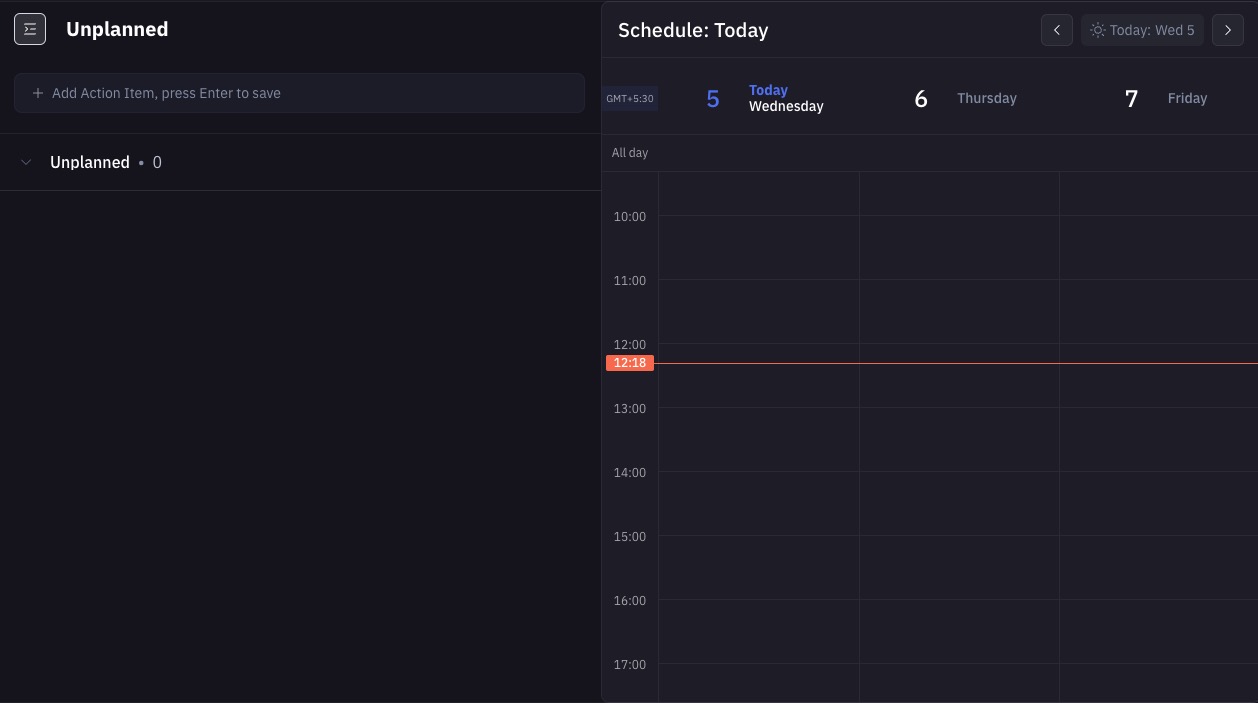Image resolution: width=1258 pixels, height=703 pixels.
Task: Click the Unplanned heading
Action: [x=117, y=29]
